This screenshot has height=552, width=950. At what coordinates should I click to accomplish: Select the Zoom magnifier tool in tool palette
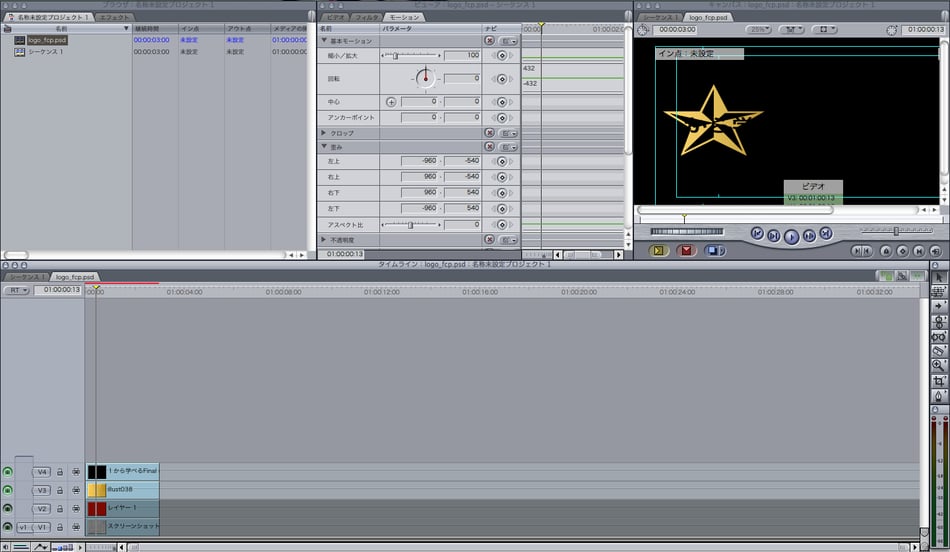939,365
